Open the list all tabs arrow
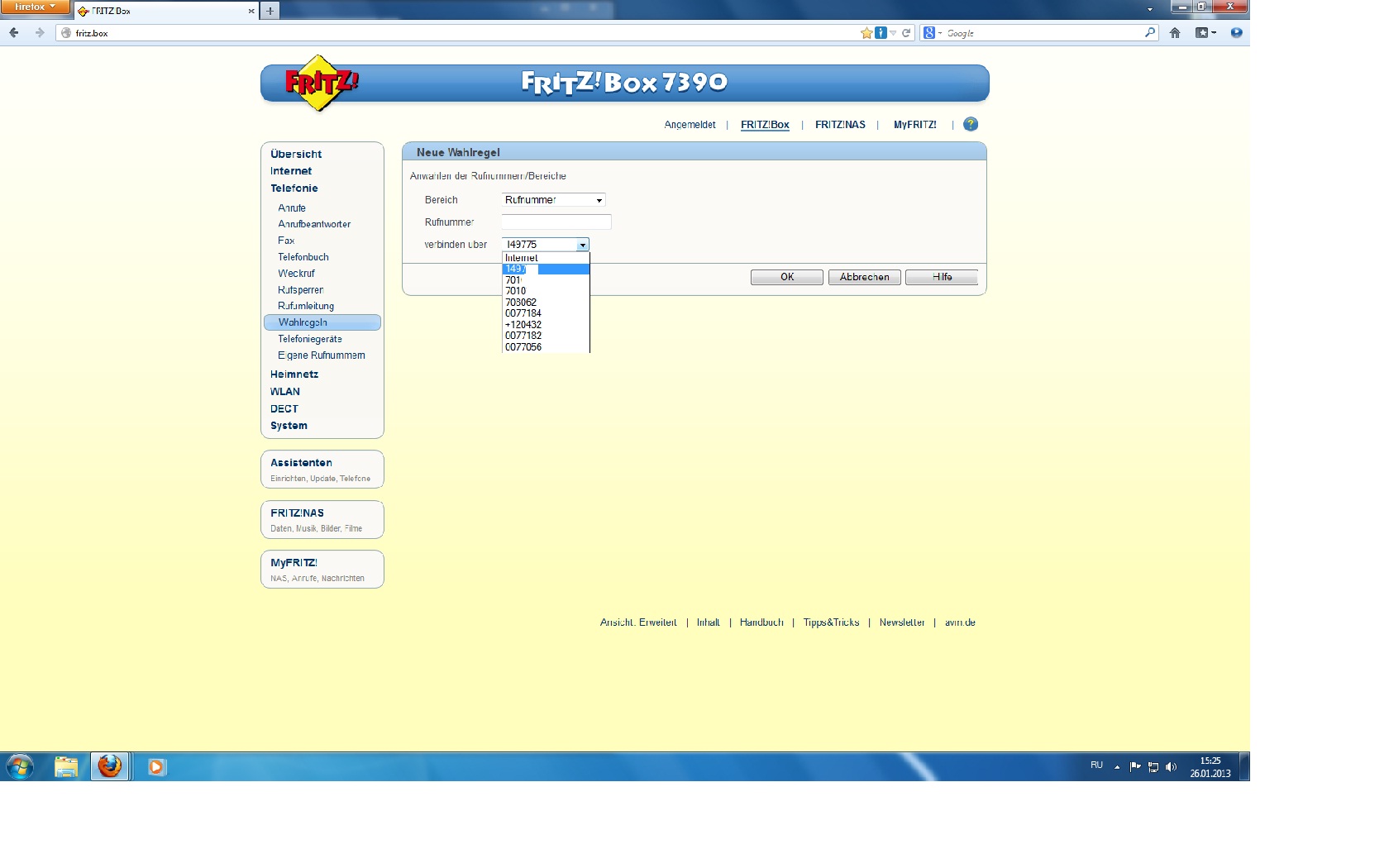Screen dimensions: 1389x868 coord(1149,10)
